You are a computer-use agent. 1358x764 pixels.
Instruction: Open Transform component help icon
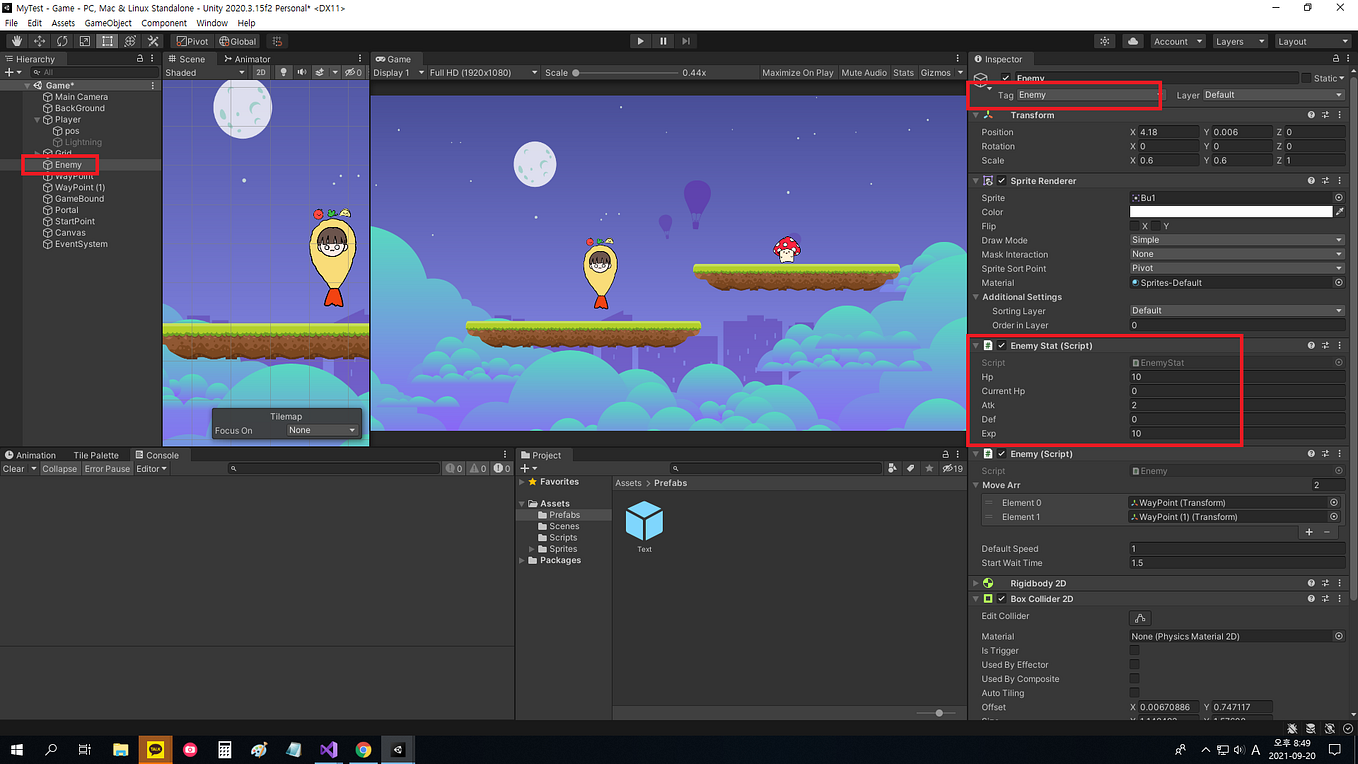[x=1311, y=115]
